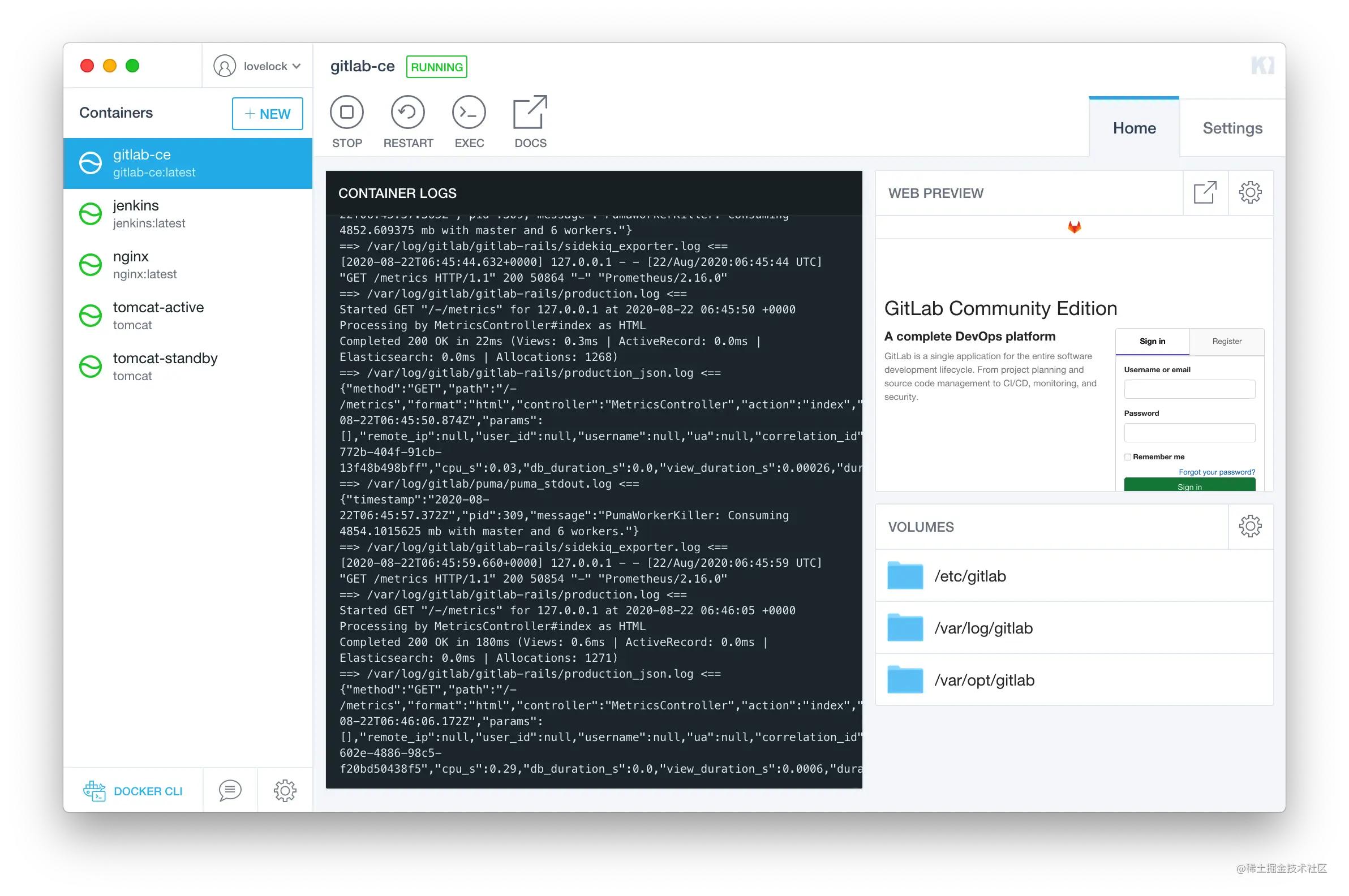Switch to the Home tab
The image size is (1349, 896).
click(1134, 127)
